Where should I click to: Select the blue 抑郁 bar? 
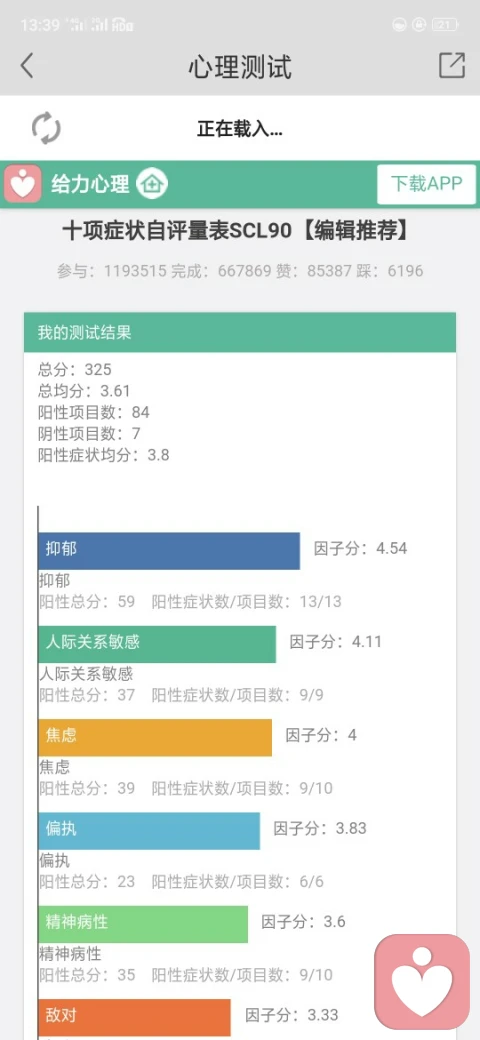(x=169, y=551)
